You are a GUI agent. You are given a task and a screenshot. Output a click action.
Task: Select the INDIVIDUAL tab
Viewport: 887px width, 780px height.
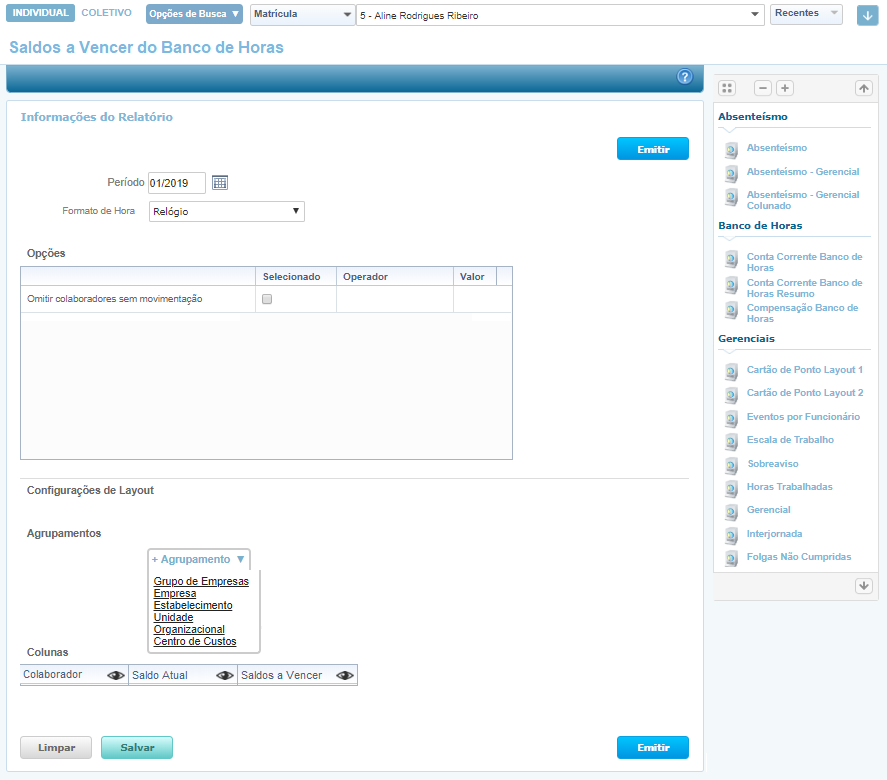point(41,13)
